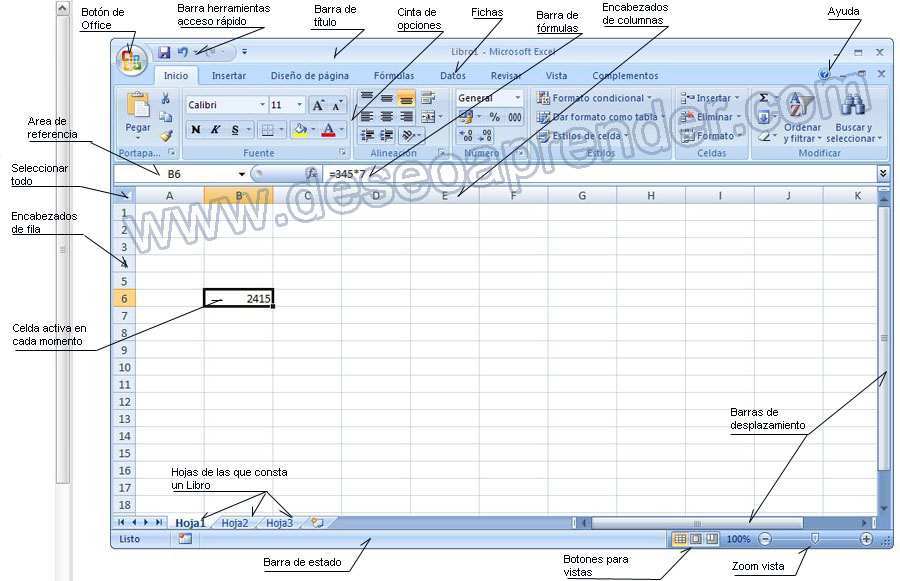
Task: Expand the B6 name box dropdown
Action: point(241,174)
